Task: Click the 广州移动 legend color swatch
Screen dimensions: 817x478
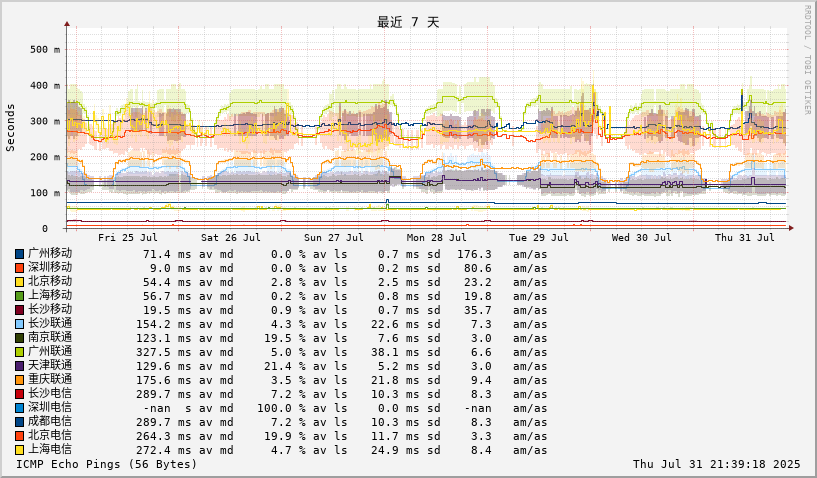Action: tap(19, 254)
